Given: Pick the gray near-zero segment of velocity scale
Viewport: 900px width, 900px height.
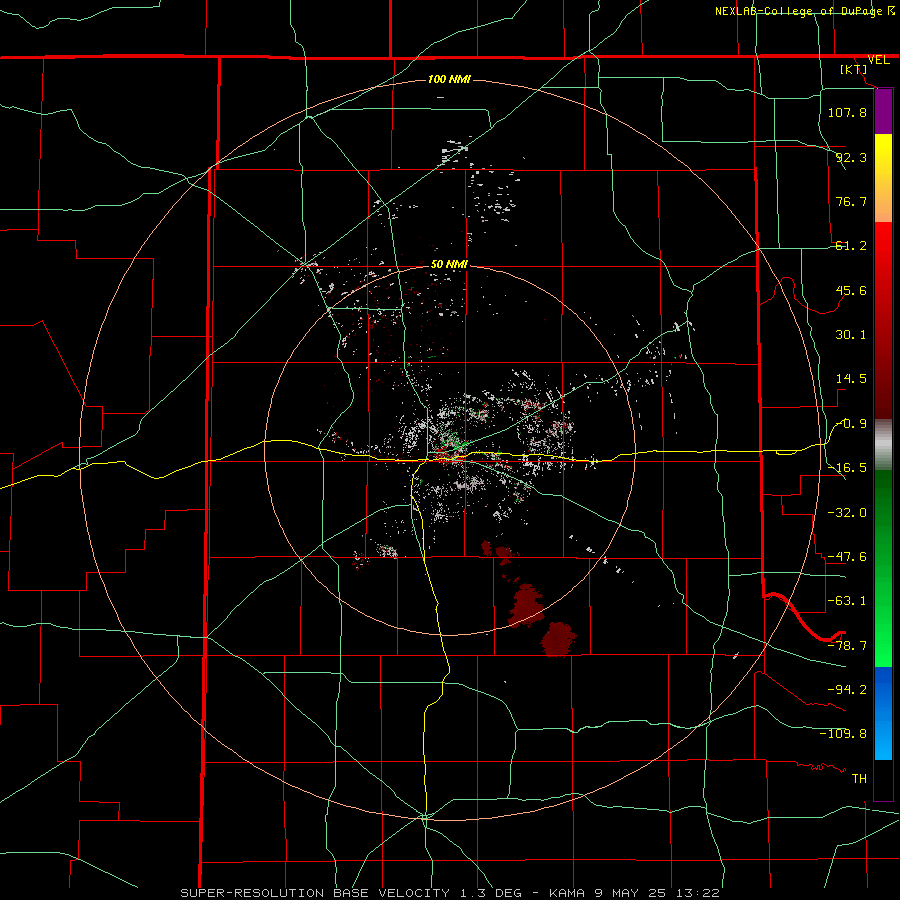Looking at the screenshot, I should 883,444.
